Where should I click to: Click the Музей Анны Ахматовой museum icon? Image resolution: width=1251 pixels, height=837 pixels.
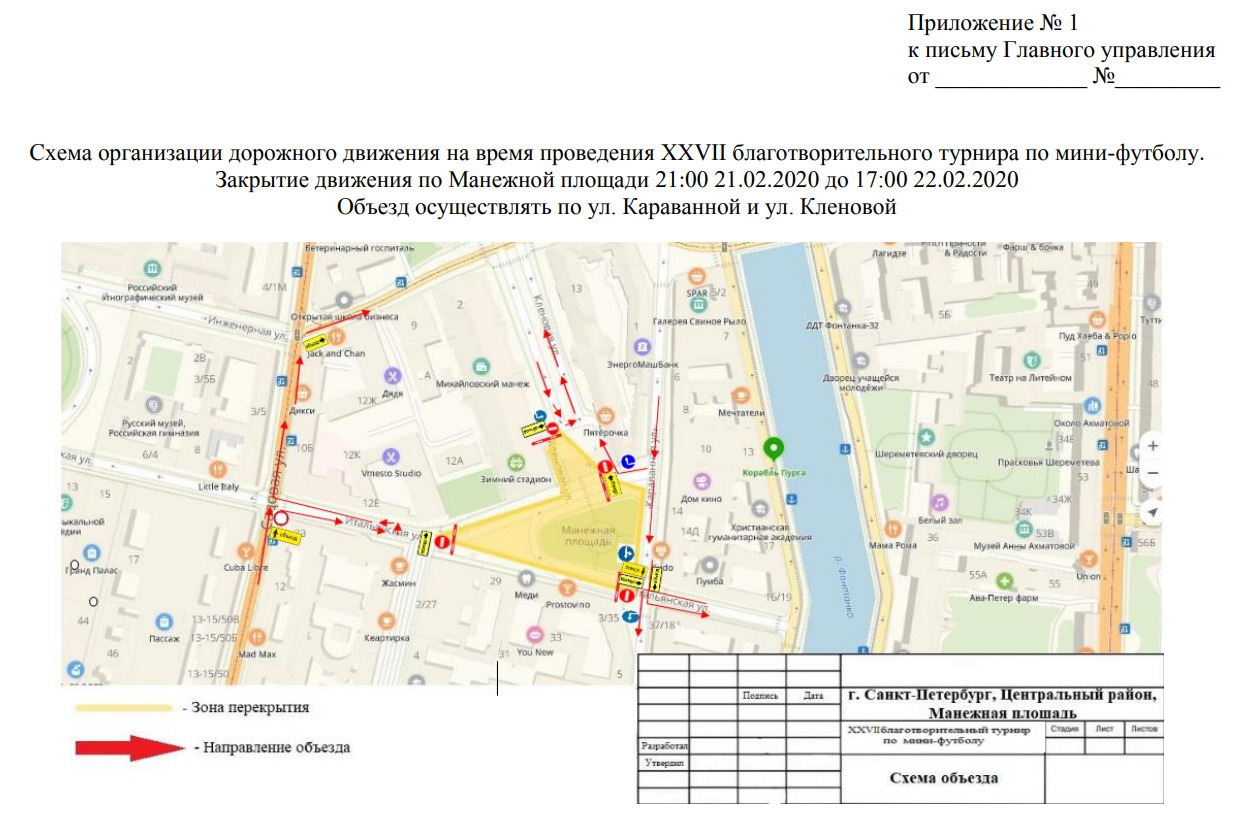(x=1025, y=529)
